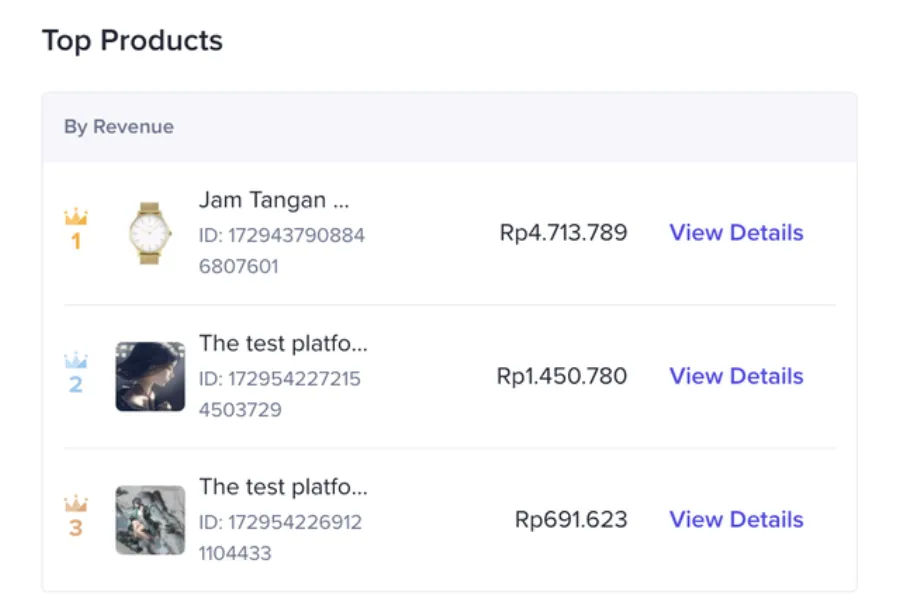900x600 pixels.
Task: Click second-ranked The test platfo... title
Action: [x=283, y=343]
